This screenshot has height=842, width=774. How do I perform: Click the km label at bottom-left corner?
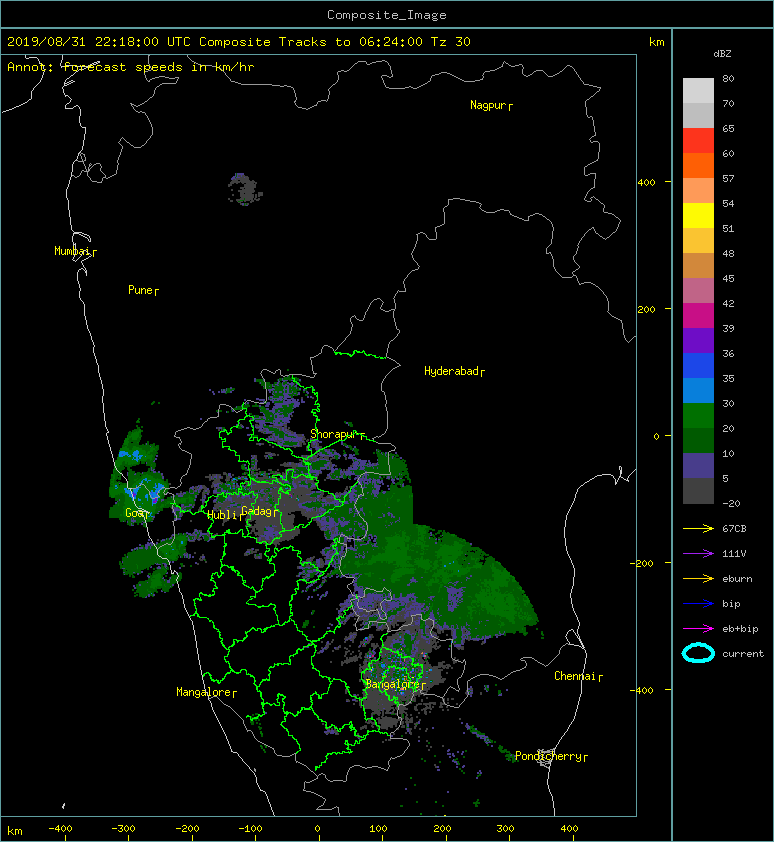pos(15,831)
